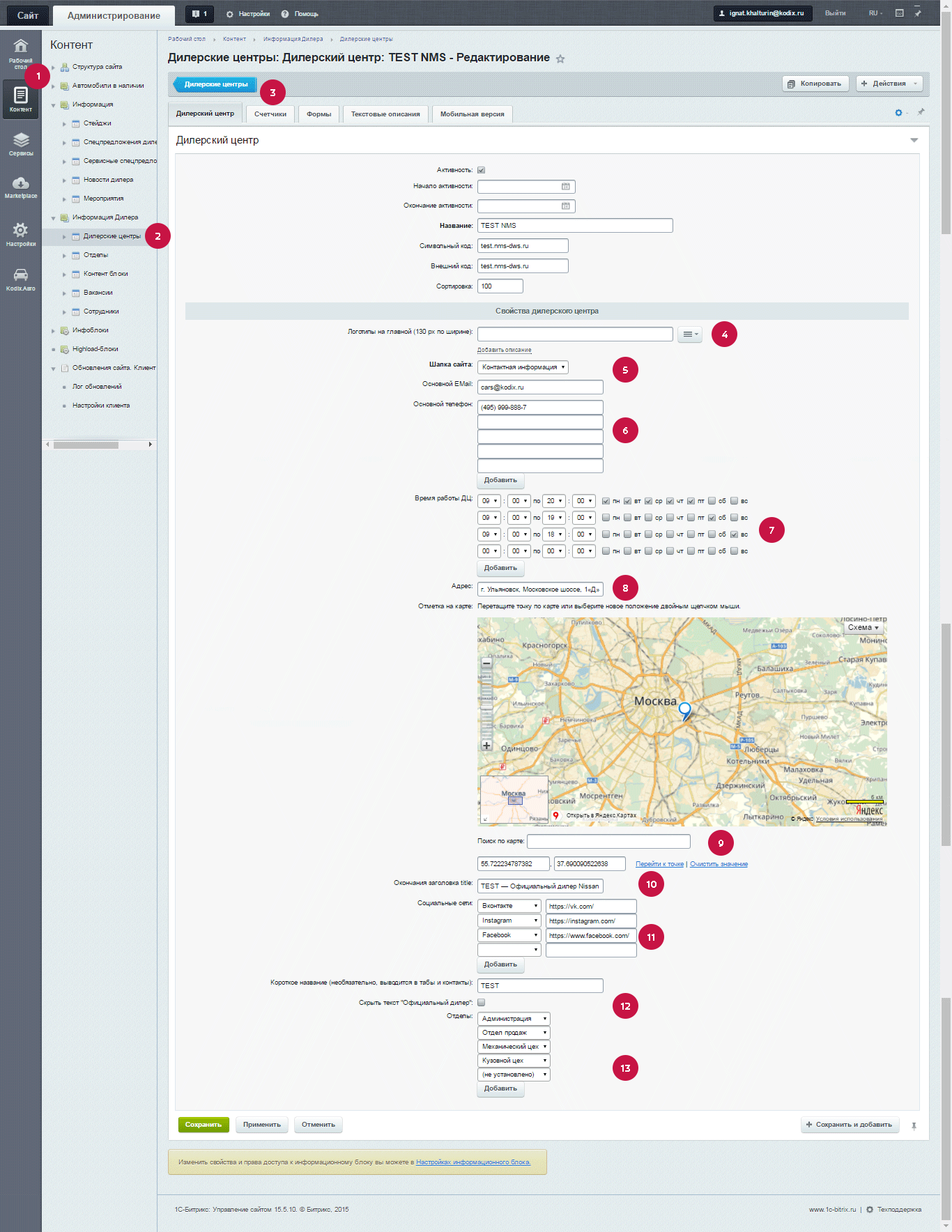Open Настройки gear in top bar
This screenshot has height=1232, width=952.
point(248,14)
